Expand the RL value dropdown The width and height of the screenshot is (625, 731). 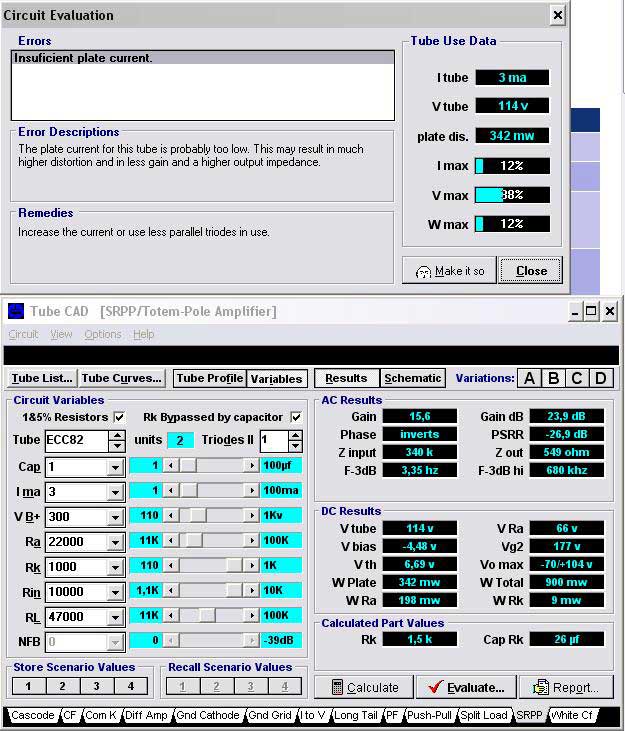pyautogui.click(x=115, y=617)
